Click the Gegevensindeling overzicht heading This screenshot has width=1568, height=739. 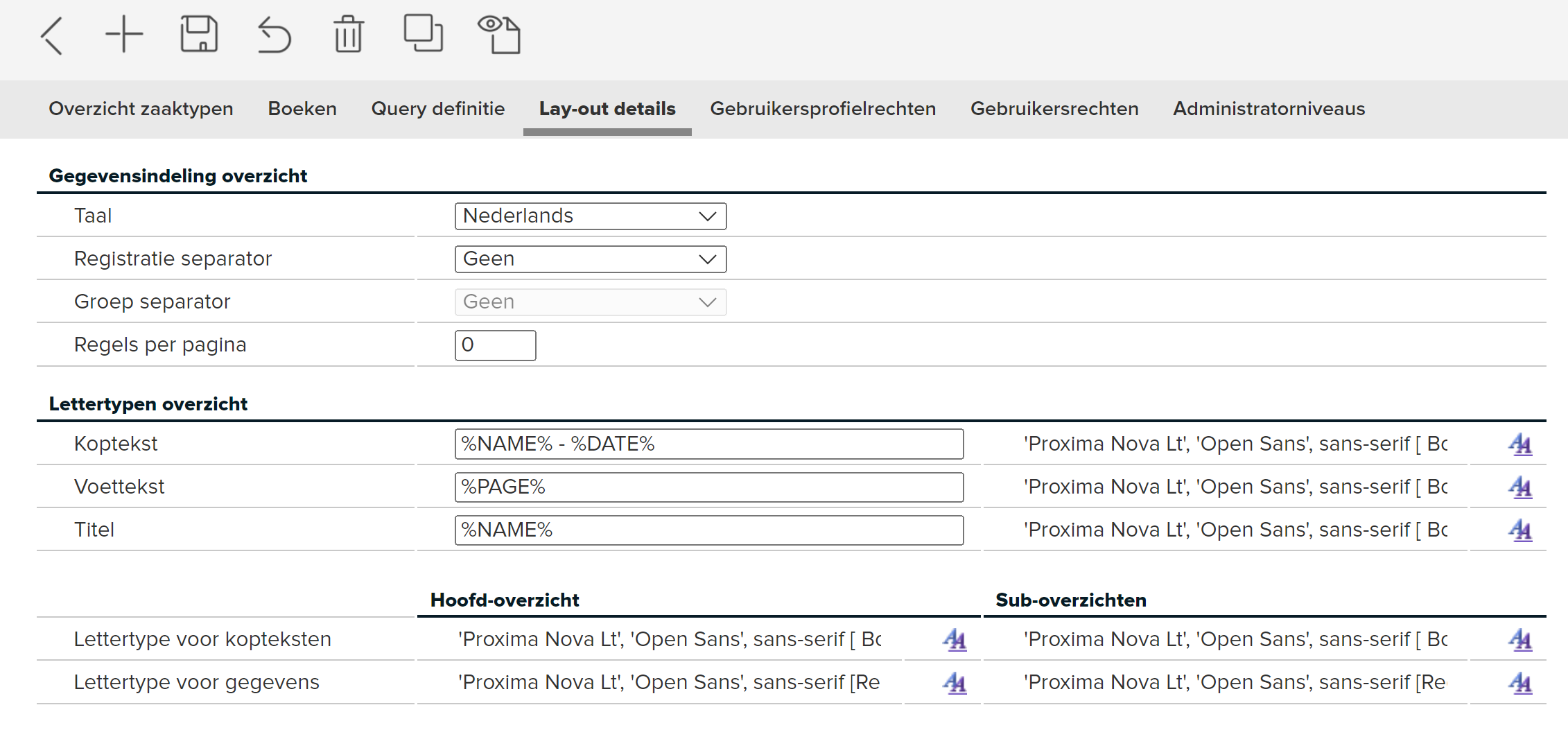pyautogui.click(x=178, y=176)
